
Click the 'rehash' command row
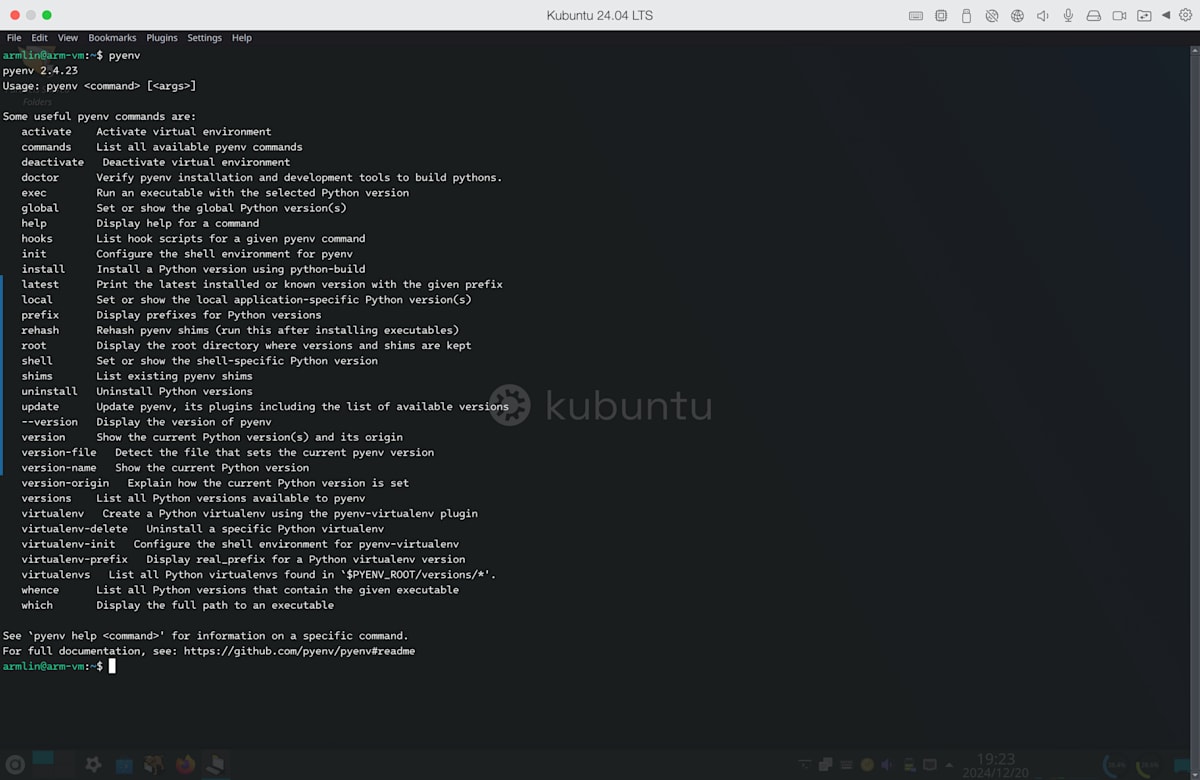(240, 330)
